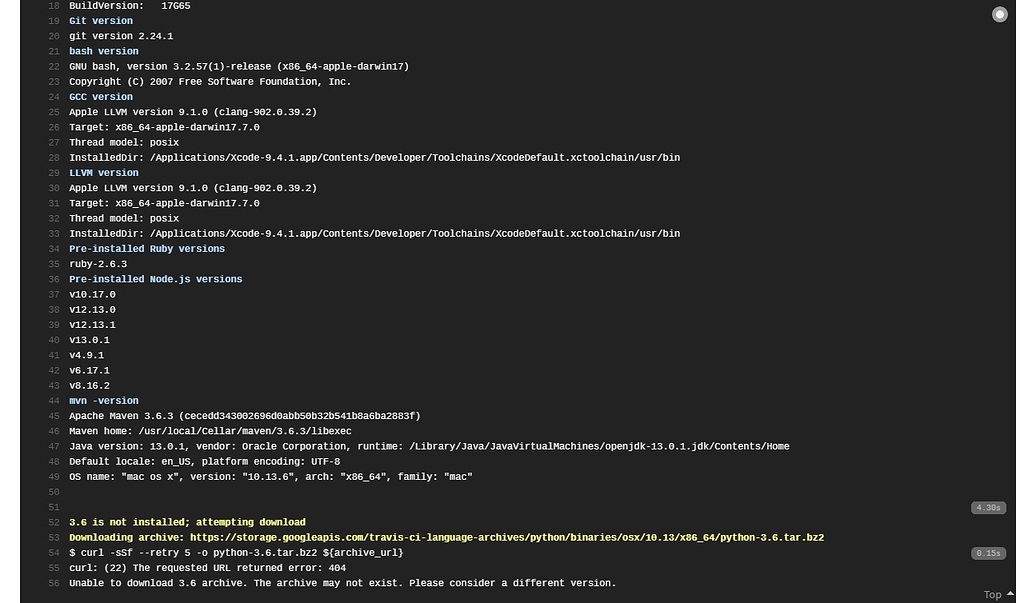Click the 'v8.16.2' Node version line
1024x603 pixels.
pos(89,385)
